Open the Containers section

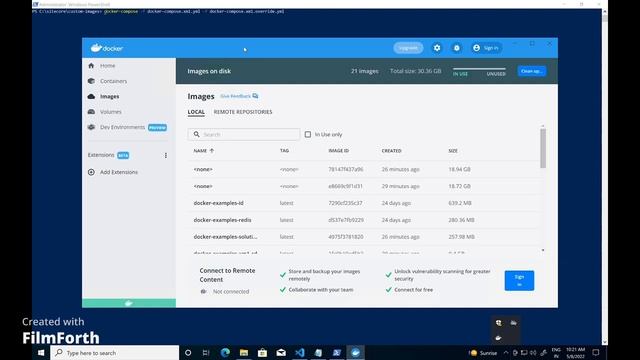pos(113,81)
